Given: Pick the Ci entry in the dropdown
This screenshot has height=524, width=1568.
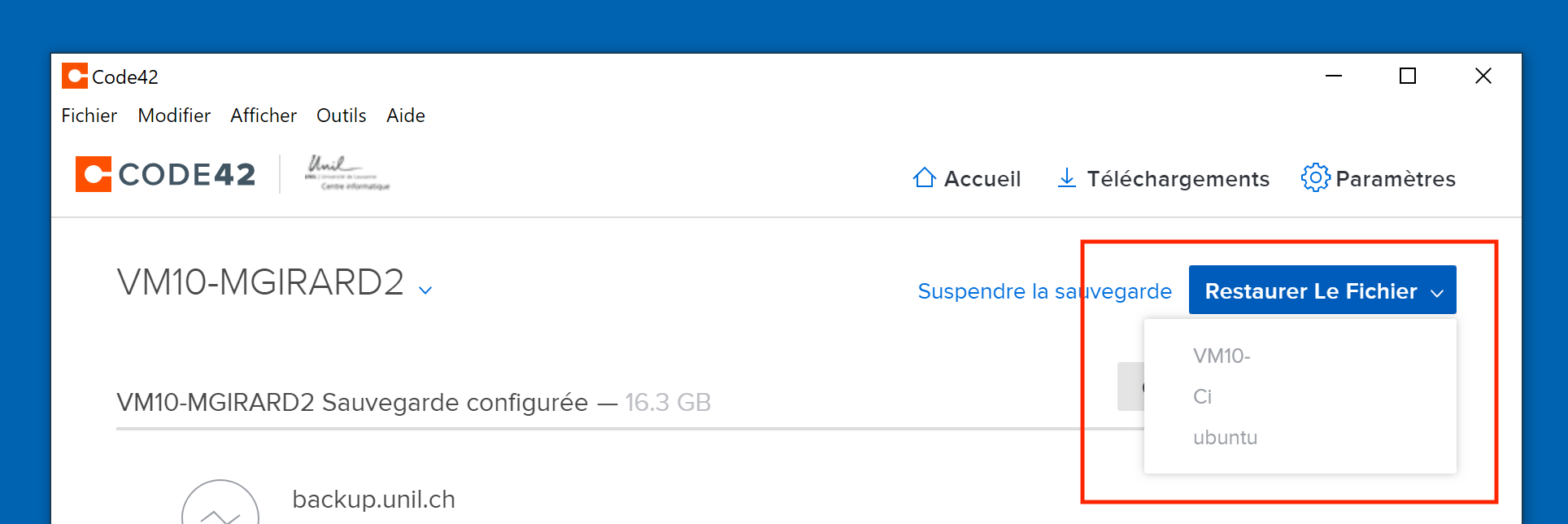Looking at the screenshot, I should tap(1202, 397).
